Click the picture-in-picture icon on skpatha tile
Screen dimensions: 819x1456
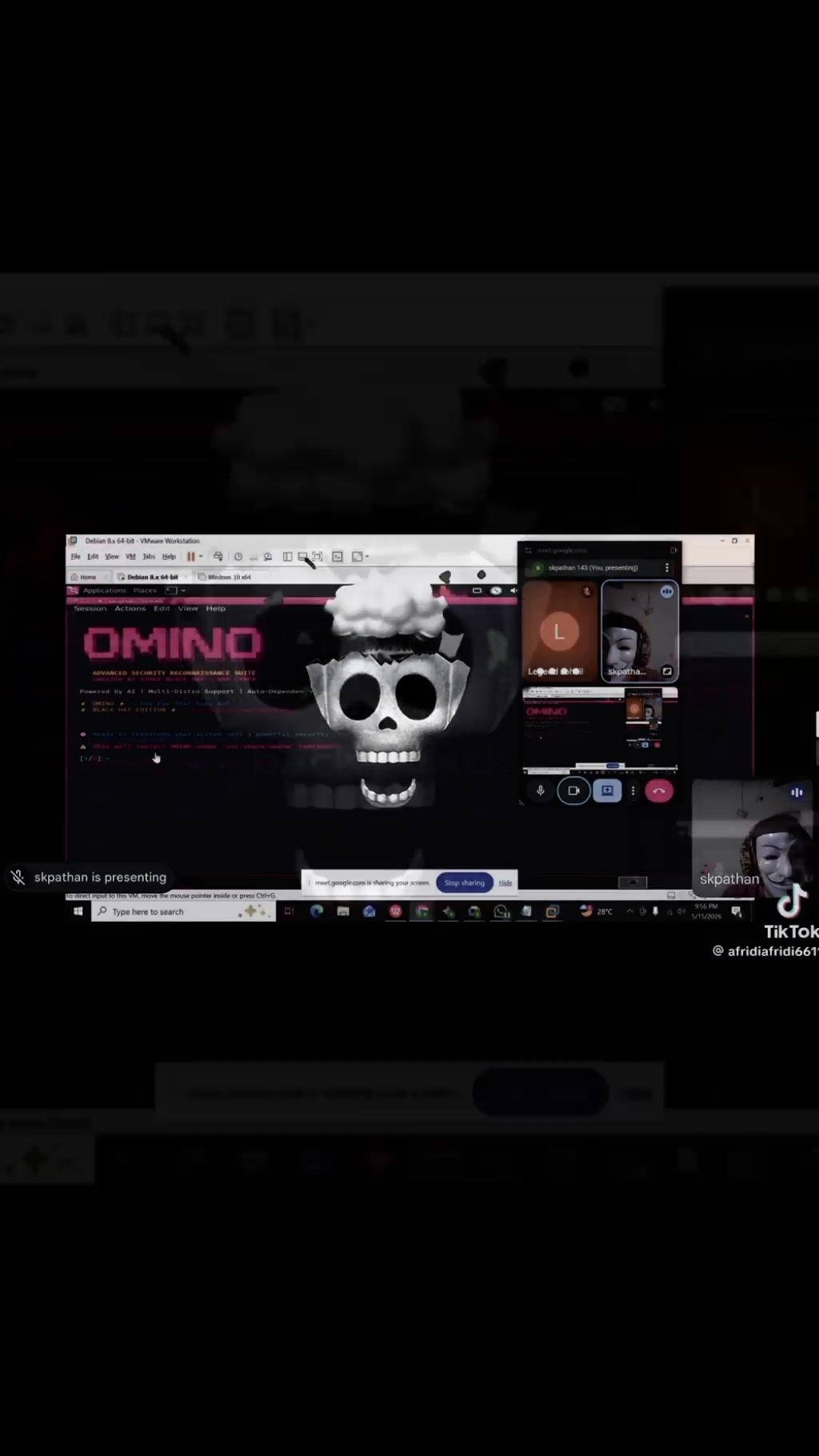pos(667,671)
